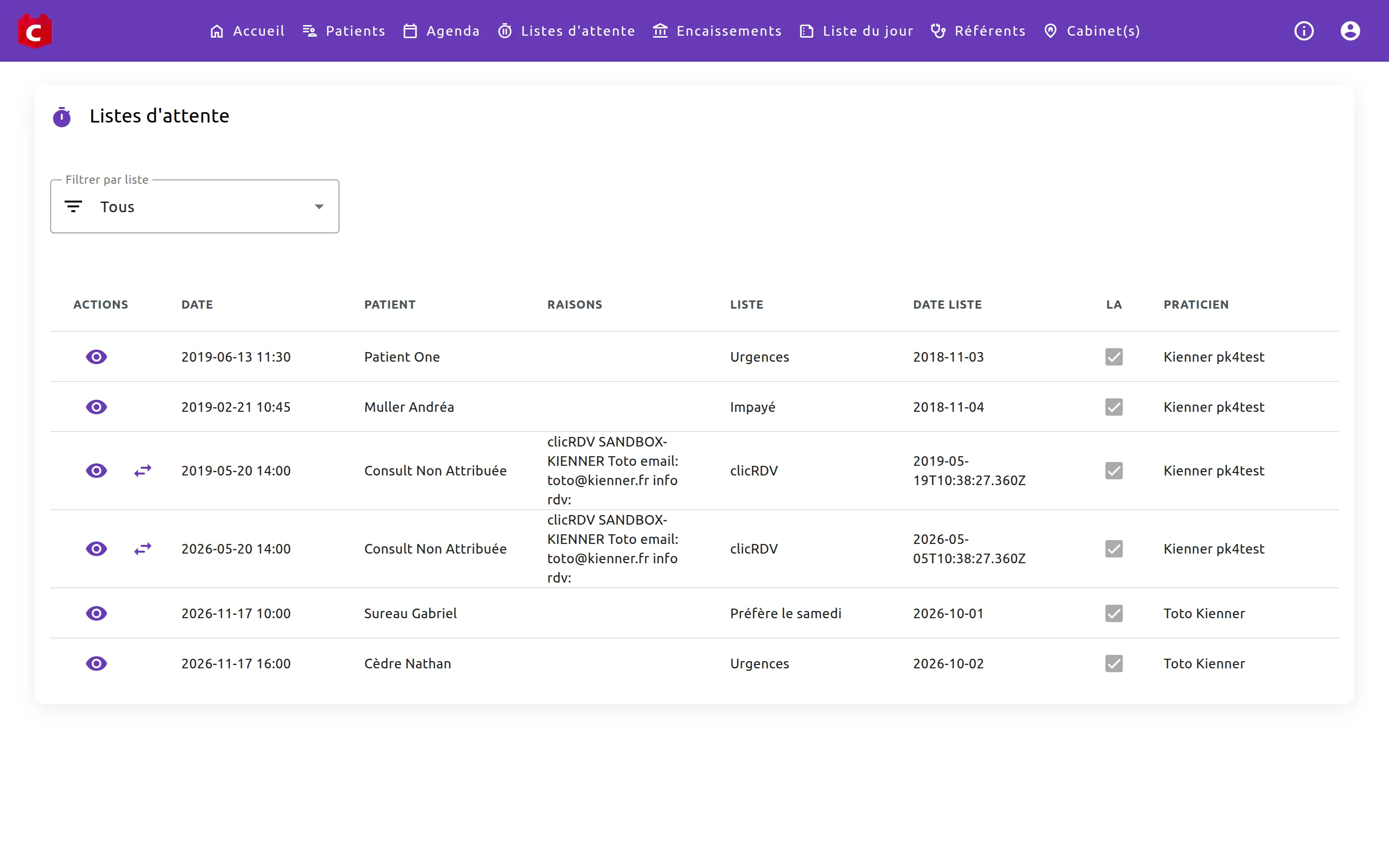Open the Filtrer par liste dropdown arrow
Screen dimensions: 1389x868
pos(319,207)
